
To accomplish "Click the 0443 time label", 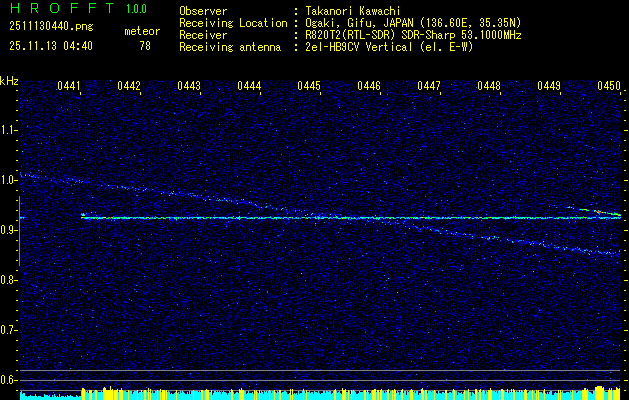I will (189, 87).
